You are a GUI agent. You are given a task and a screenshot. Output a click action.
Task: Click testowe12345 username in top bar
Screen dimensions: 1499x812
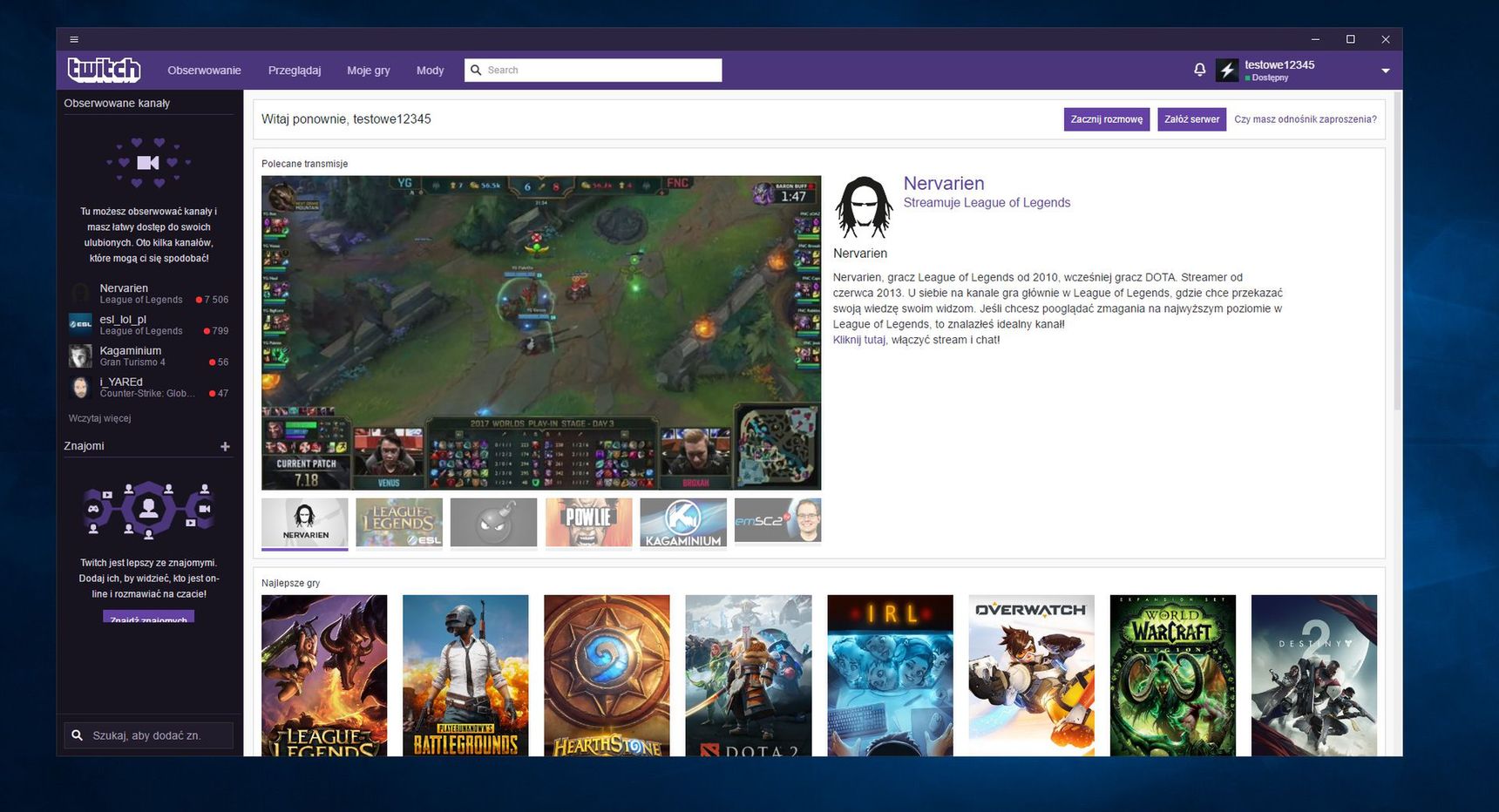coord(1279,64)
